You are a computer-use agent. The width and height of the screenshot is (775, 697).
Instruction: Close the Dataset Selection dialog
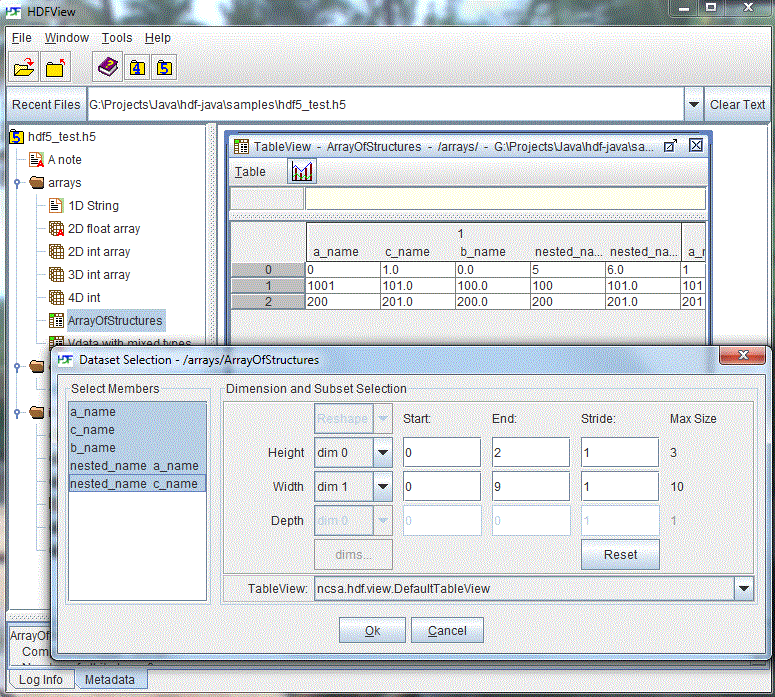(743, 355)
